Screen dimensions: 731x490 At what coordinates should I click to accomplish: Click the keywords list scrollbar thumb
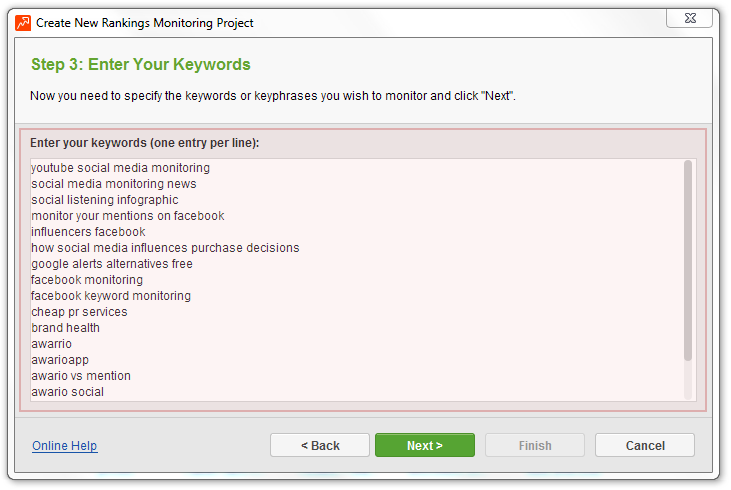(x=688, y=260)
